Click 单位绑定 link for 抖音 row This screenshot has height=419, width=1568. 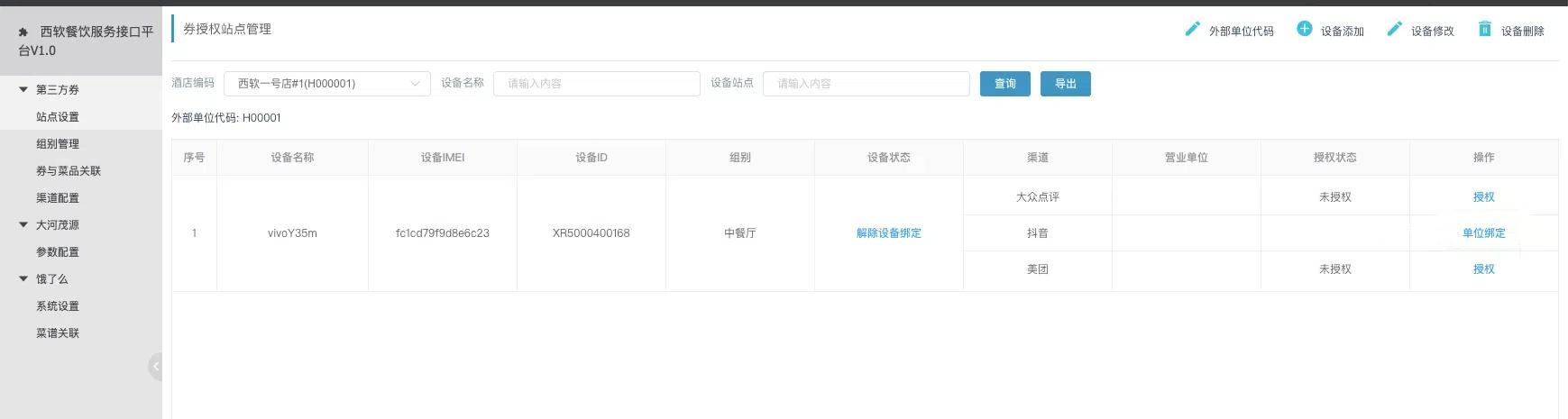(x=1484, y=233)
